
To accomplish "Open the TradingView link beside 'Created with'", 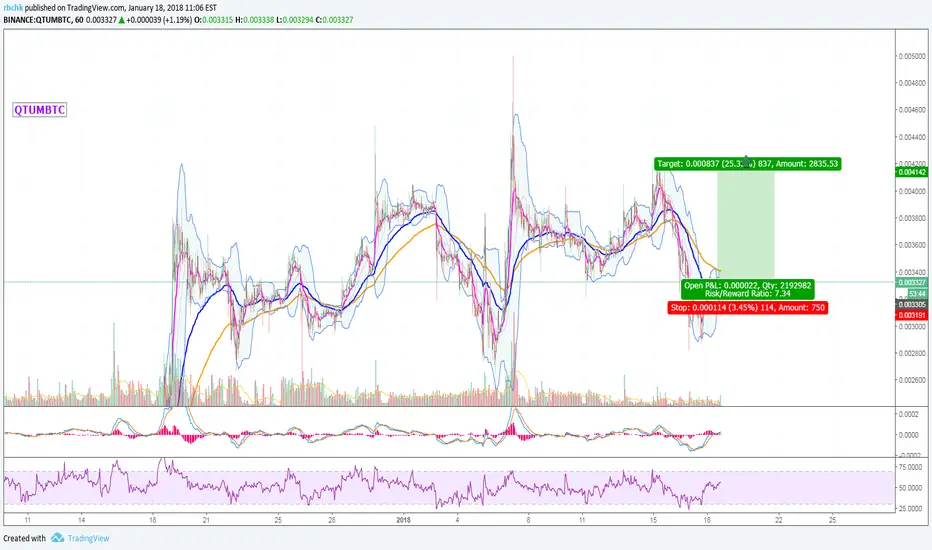I will [x=88, y=538].
